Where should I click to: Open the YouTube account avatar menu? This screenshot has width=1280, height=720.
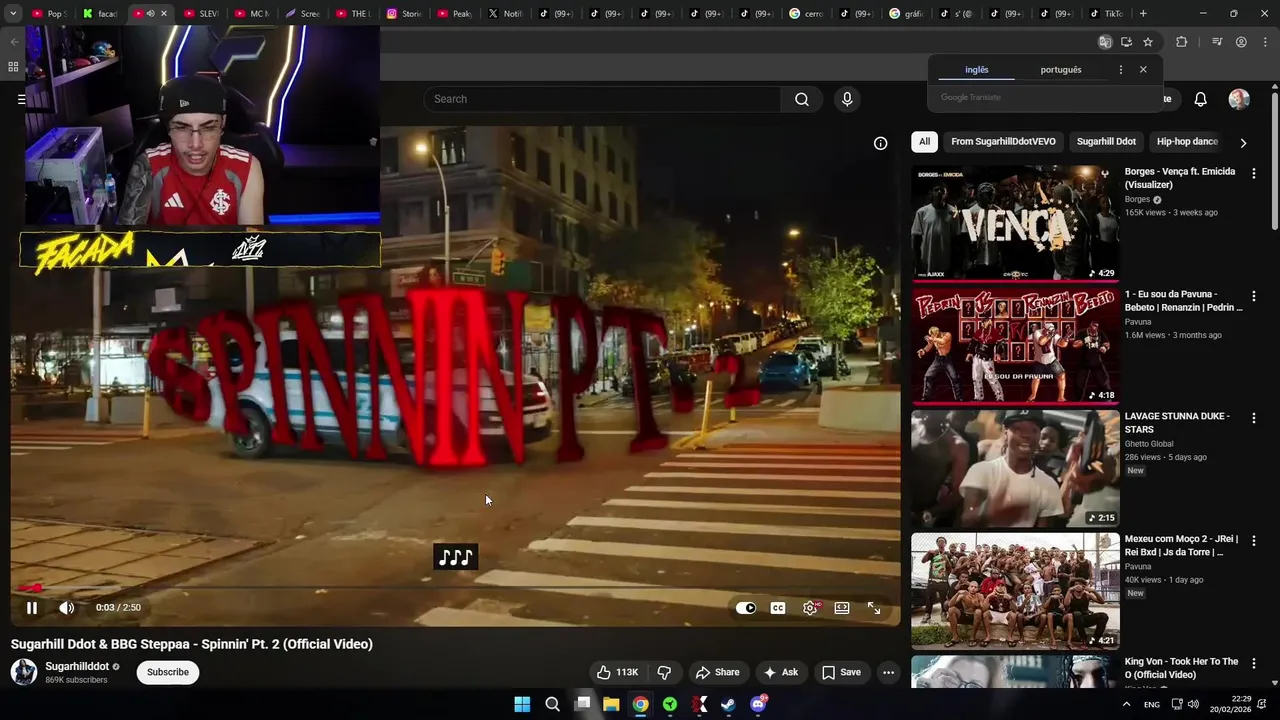[1239, 99]
